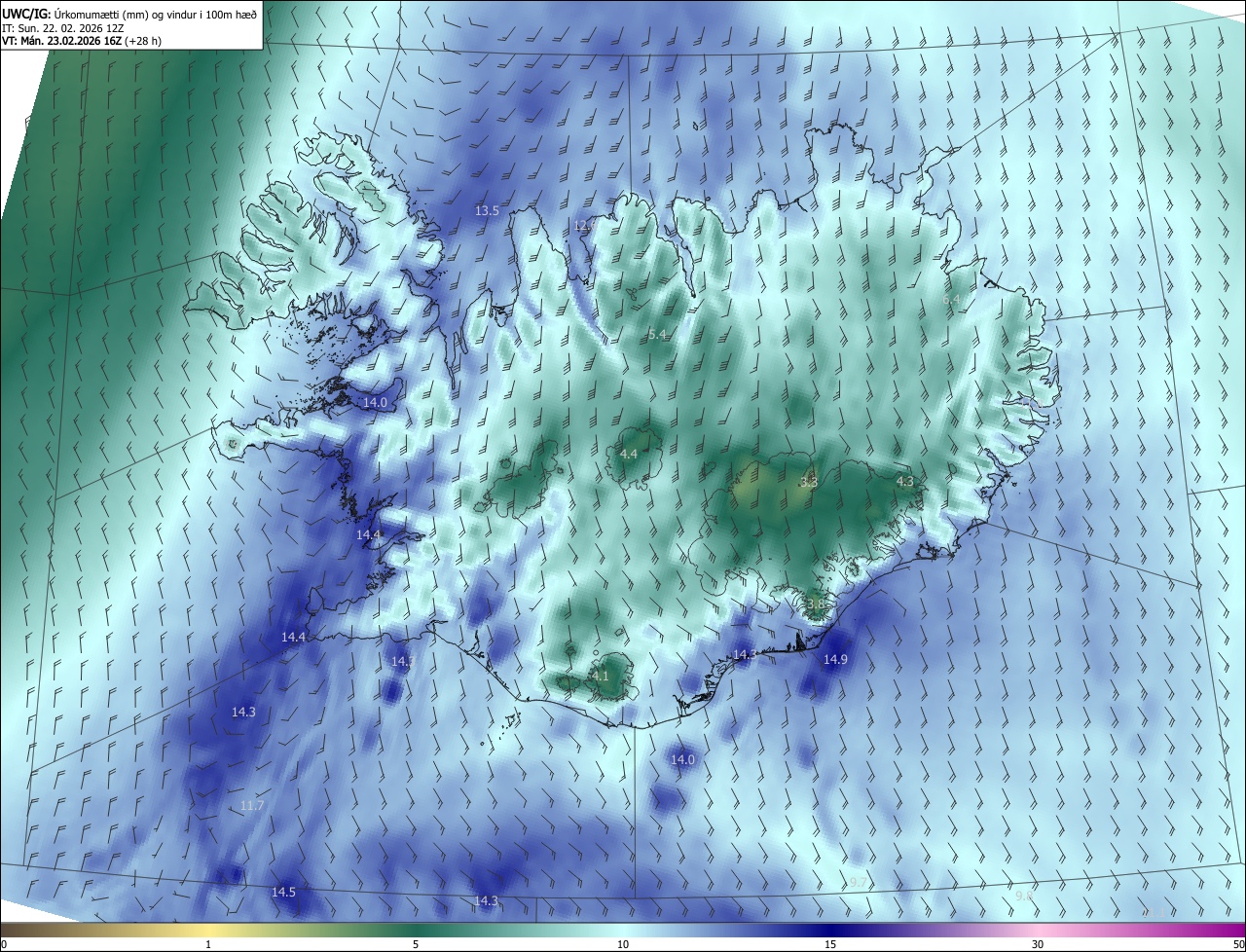The height and width of the screenshot is (952, 1246).
Task: Click the "UWC/IG: Úrkomumætti (mm) og vindur í 100m hæð" title line
Action: pyautogui.click(x=129, y=13)
